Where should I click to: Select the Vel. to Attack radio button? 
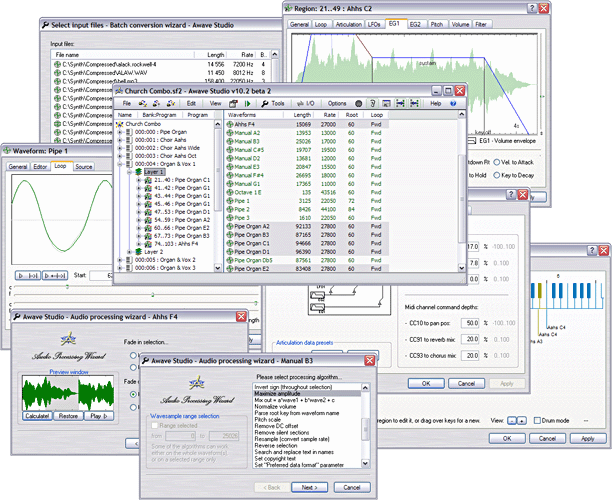496,162
